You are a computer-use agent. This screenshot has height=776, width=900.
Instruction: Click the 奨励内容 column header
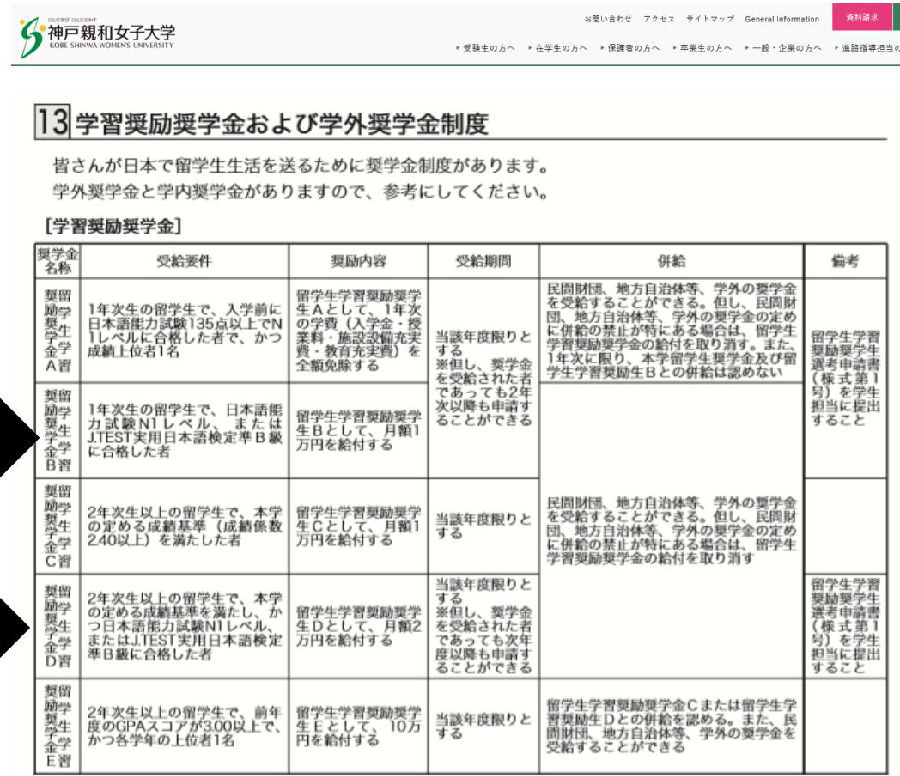point(358,261)
